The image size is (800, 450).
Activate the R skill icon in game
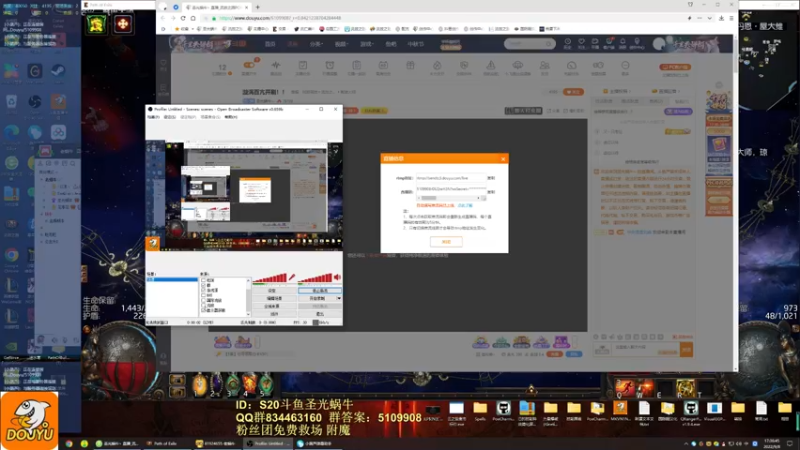click(685, 388)
